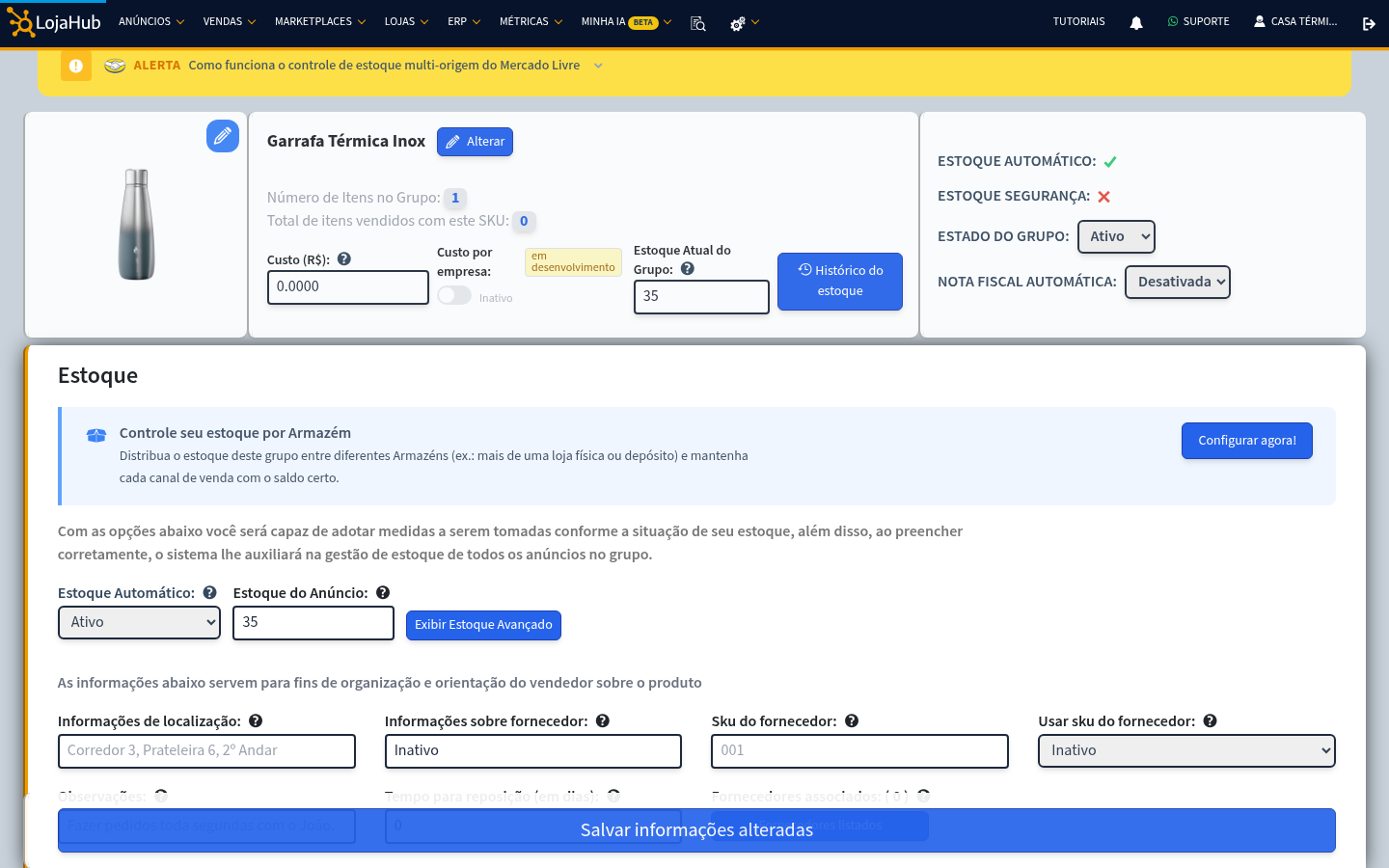Open the Marketplaces menu
The width and height of the screenshot is (1389, 868).
point(320,21)
